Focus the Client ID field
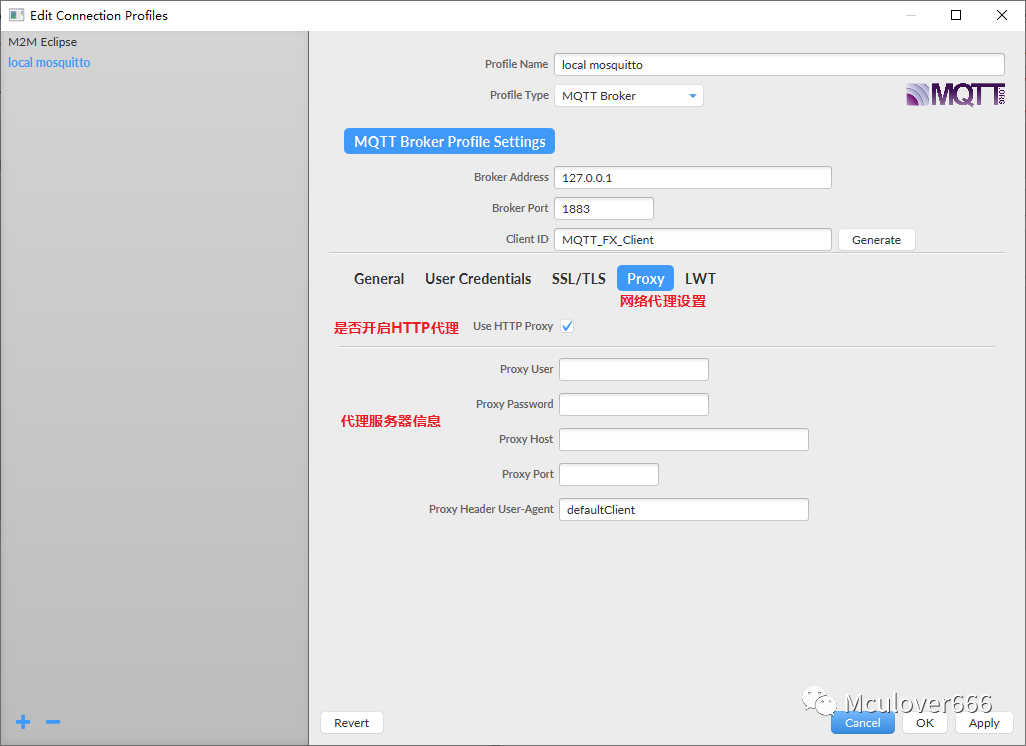The height and width of the screenshot is (746, 1026). [693, 240]
